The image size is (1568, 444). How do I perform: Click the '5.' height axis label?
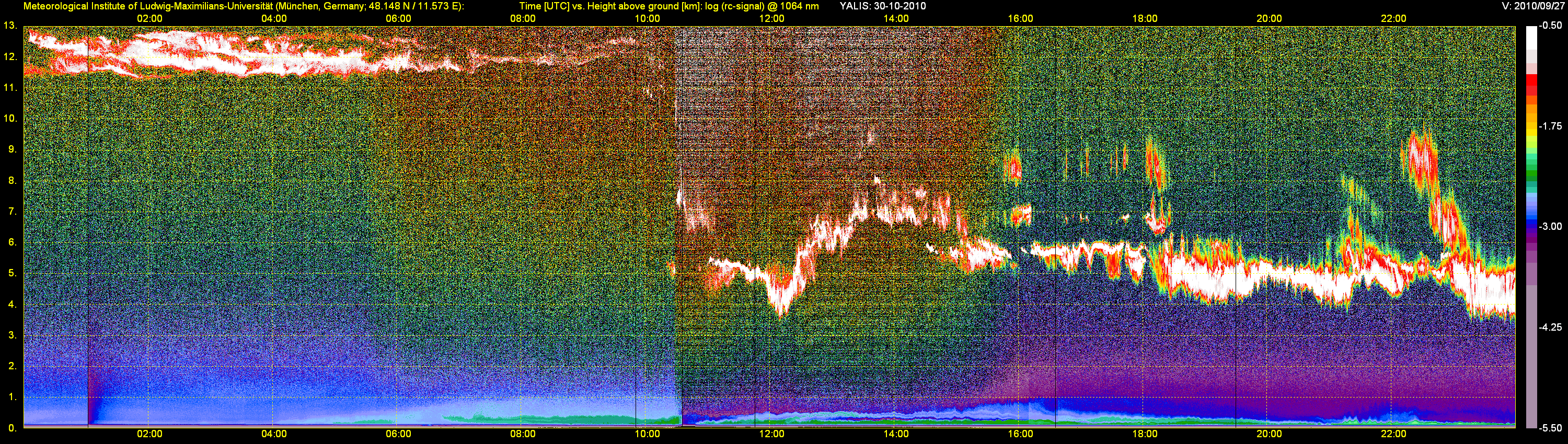tap(12, 273)
